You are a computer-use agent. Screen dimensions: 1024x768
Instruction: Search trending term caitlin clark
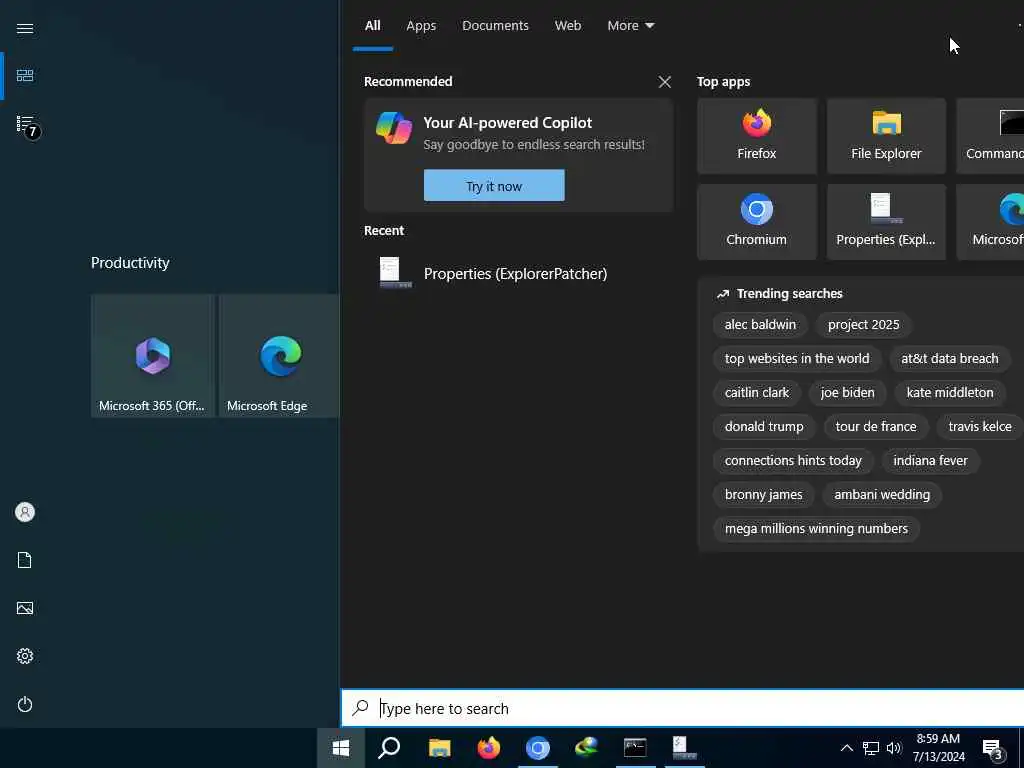click(757, 392)
